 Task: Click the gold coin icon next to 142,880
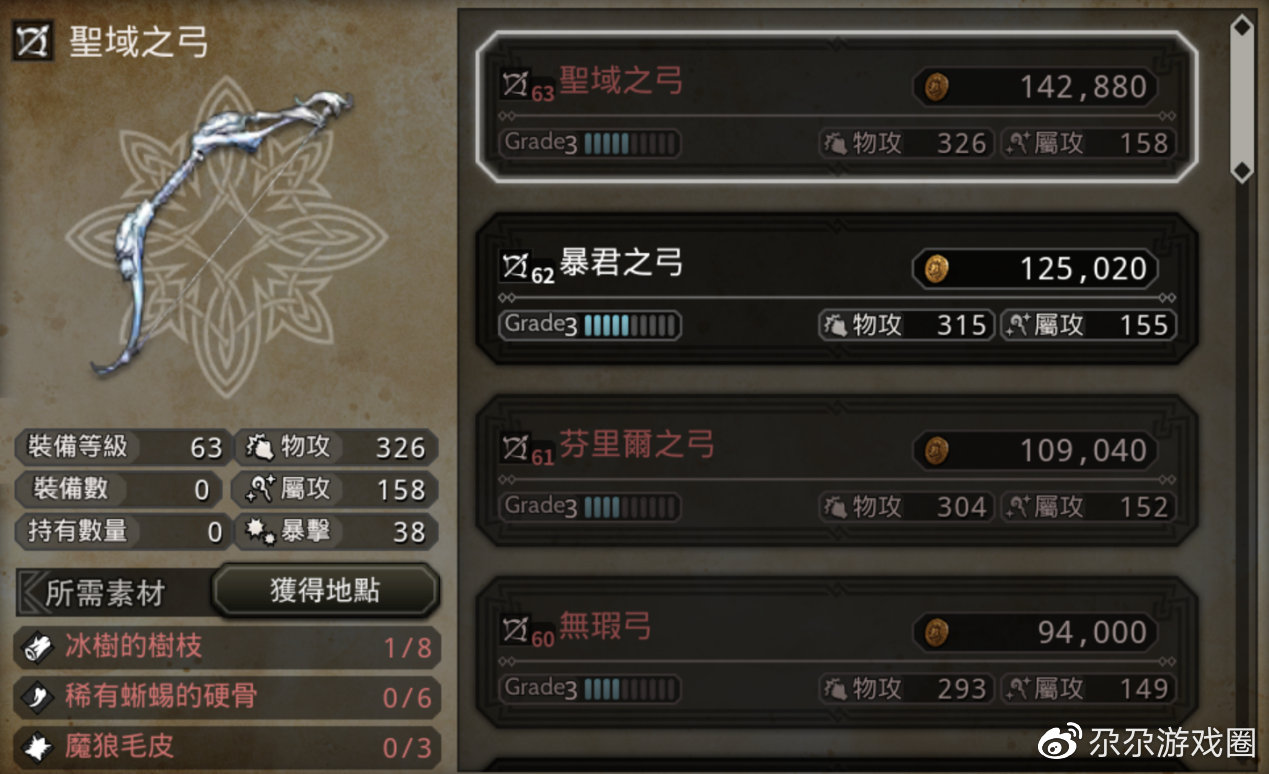[x=935, y=87]
